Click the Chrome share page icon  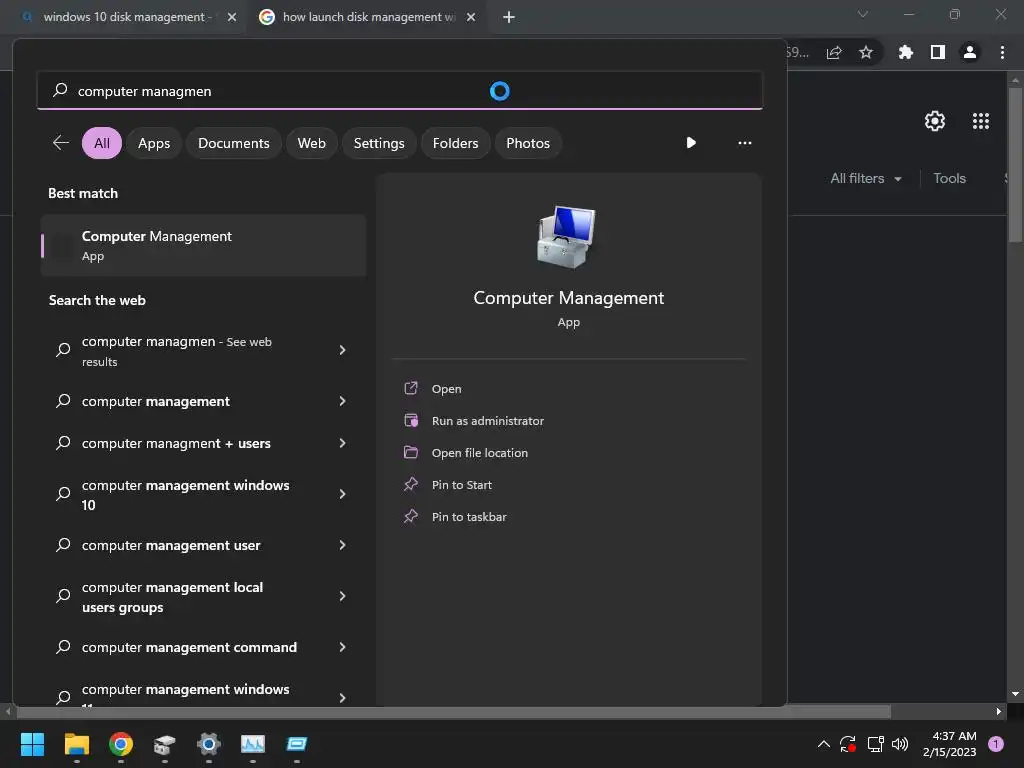(x=834, y=52)
